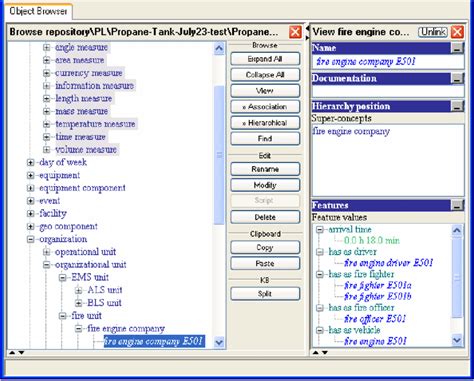Expand the mass measure node
The height and width of the screenshot is (381, 474).
coord(47,111)
